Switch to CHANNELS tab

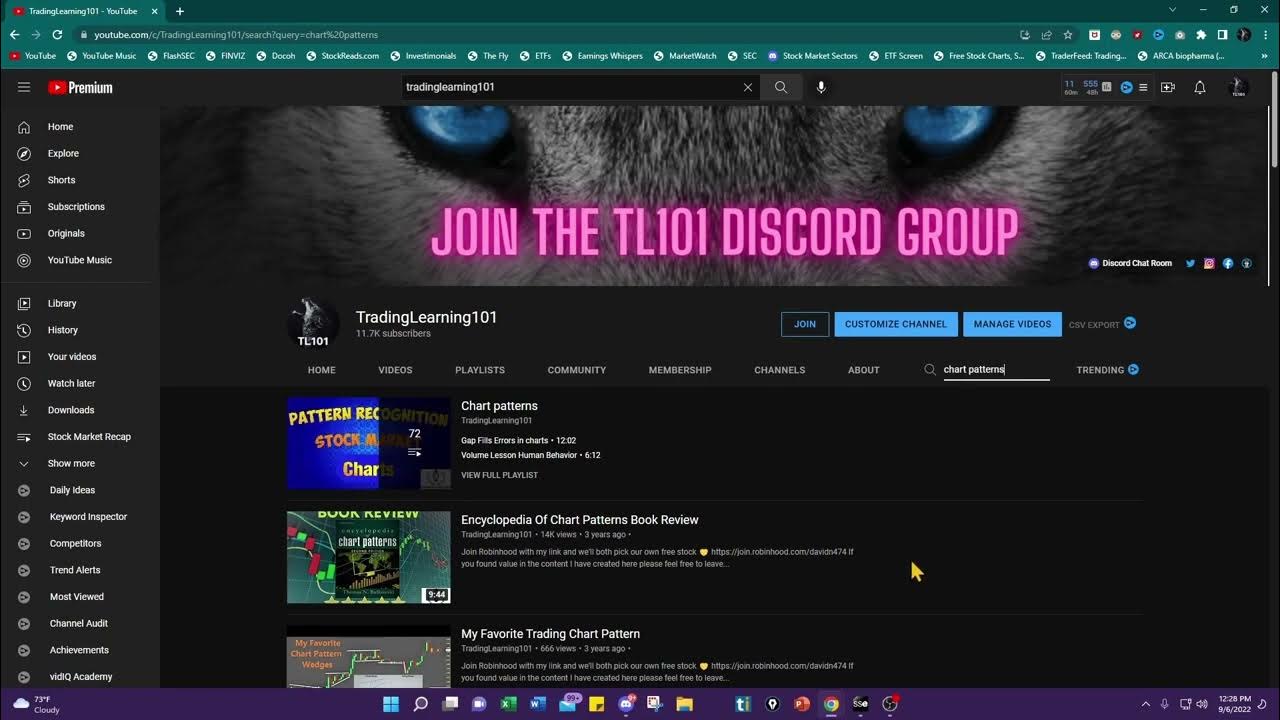tap(780, 370)
